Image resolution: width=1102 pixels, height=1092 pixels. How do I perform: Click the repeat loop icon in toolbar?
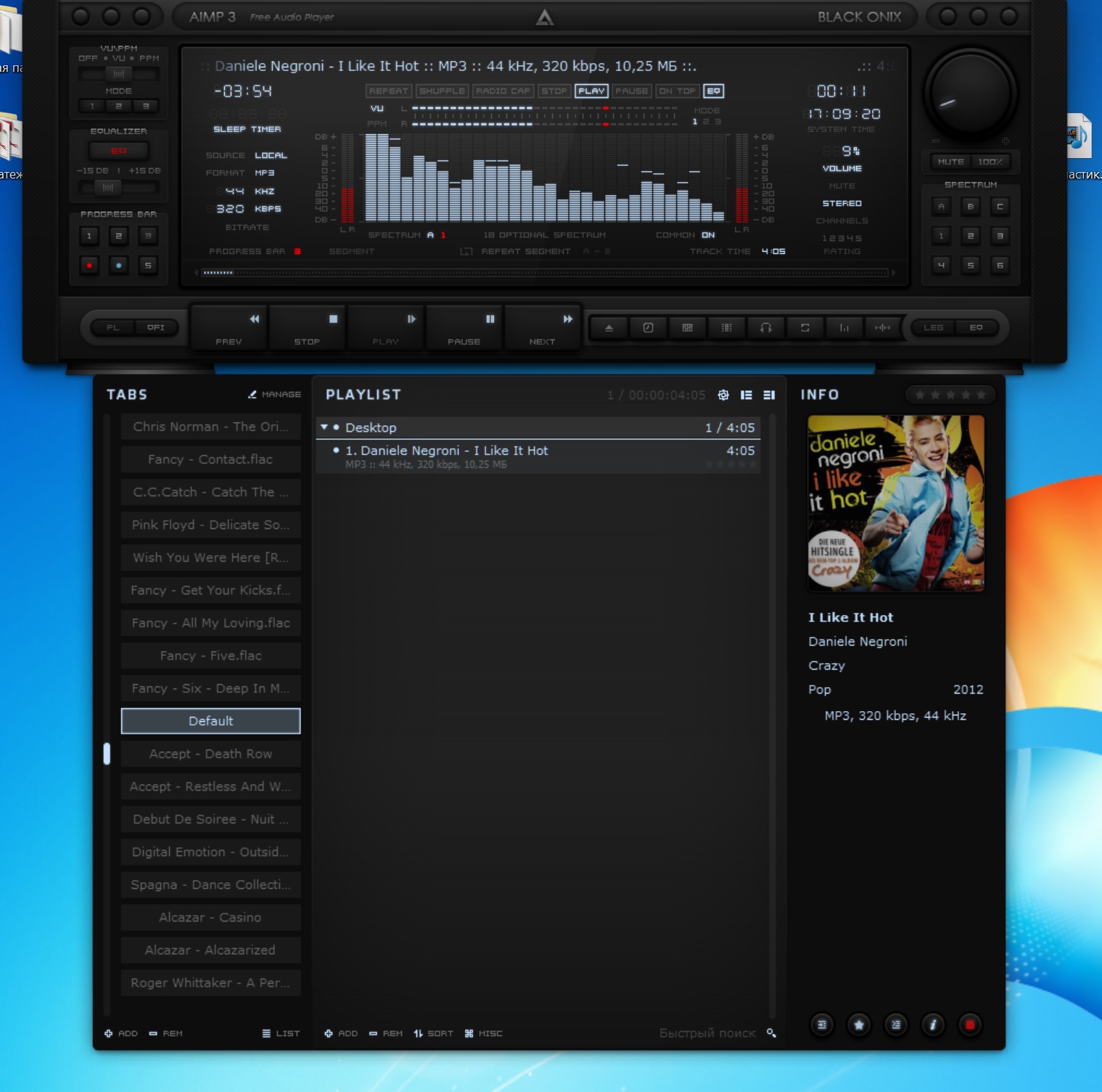(x=805, y=328)
